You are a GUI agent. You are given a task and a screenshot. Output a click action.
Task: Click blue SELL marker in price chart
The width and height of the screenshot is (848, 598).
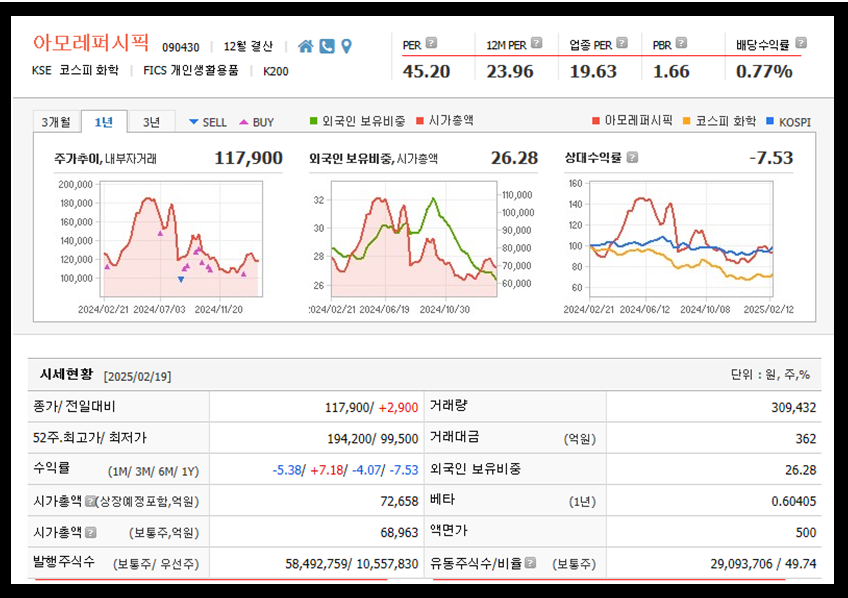click(x=181, y=280)
